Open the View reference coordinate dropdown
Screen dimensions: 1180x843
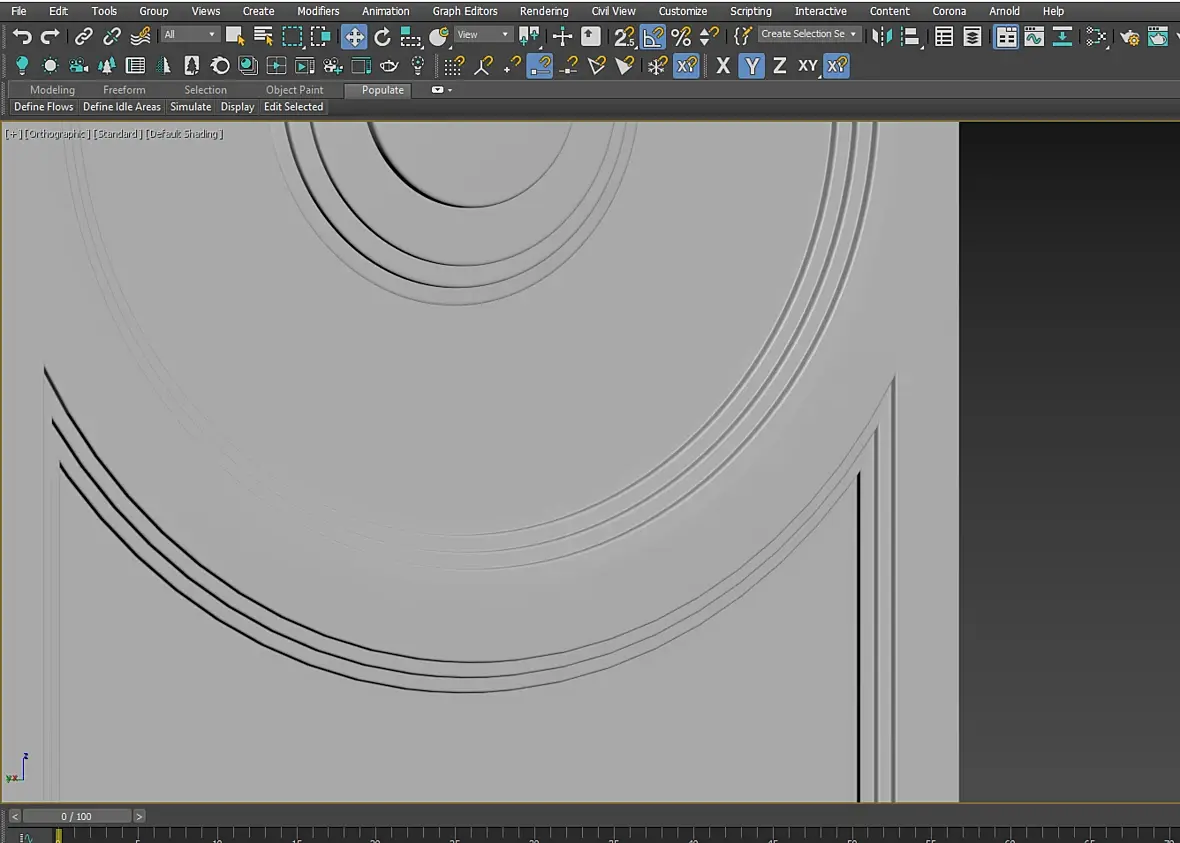[483, 35]
